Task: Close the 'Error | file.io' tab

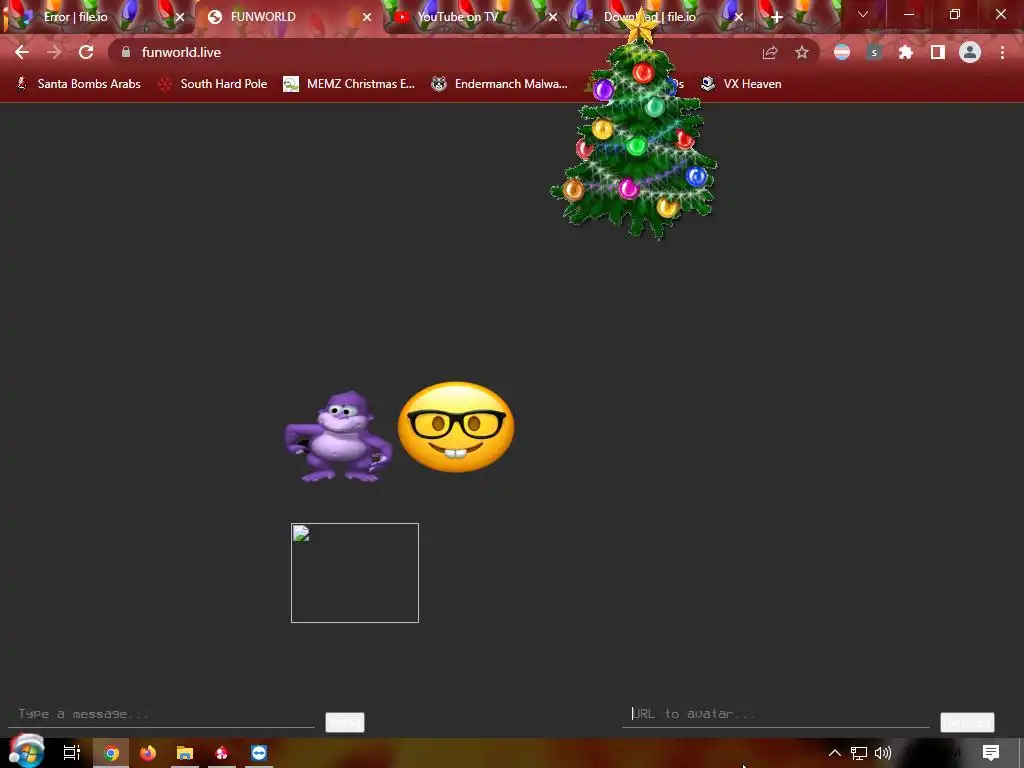Action: 180,17
